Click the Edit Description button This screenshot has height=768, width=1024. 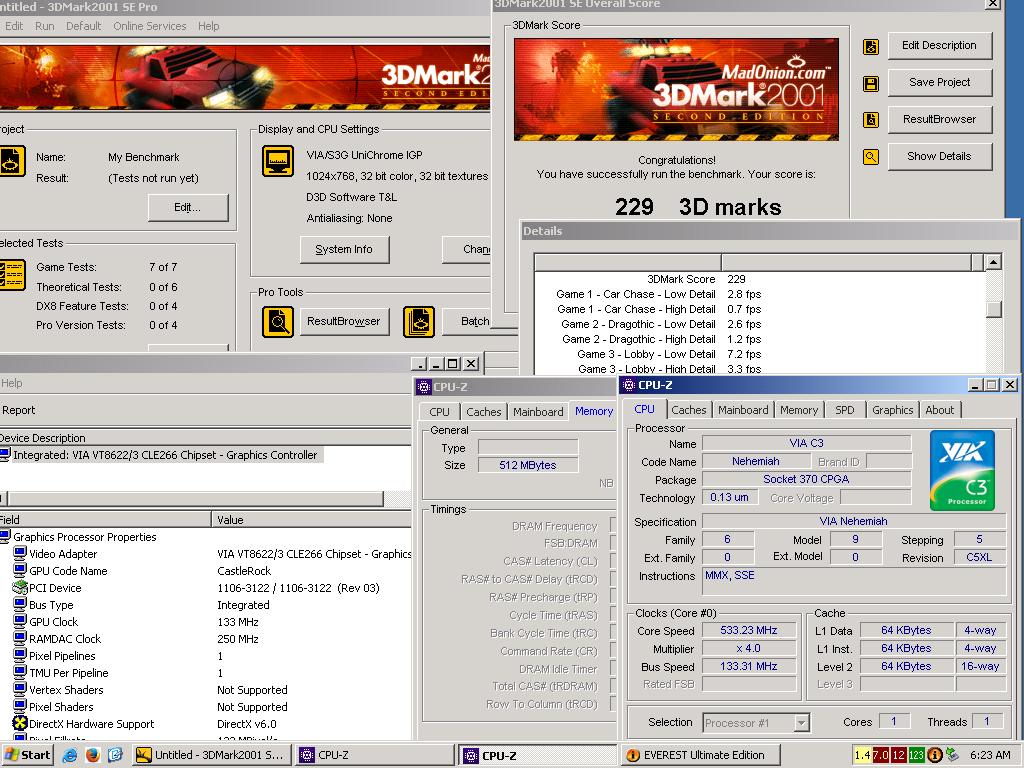click(x=939, y=46)
